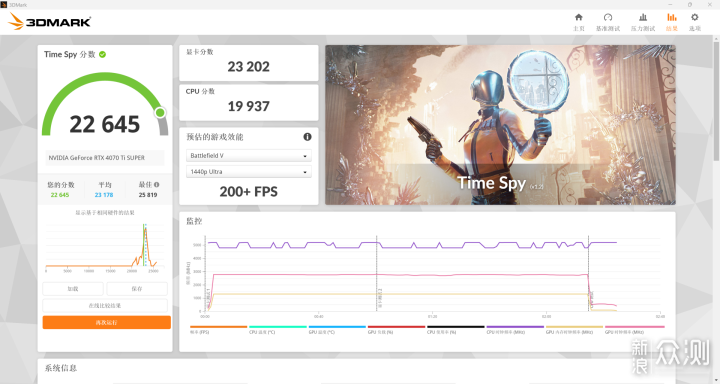Open the Battlefield V game dropdown

coord(248,156)
